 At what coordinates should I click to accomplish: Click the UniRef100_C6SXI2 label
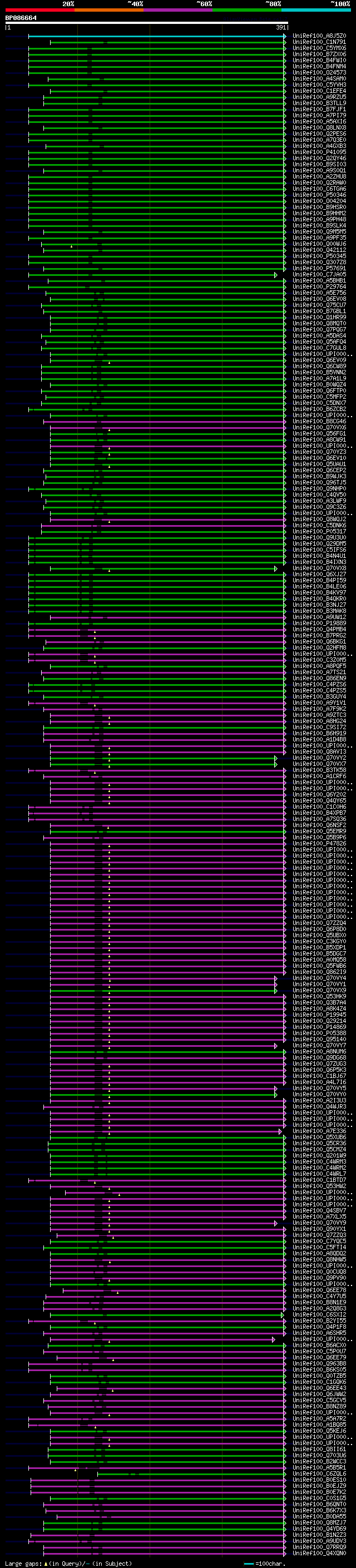(319, 1314)
